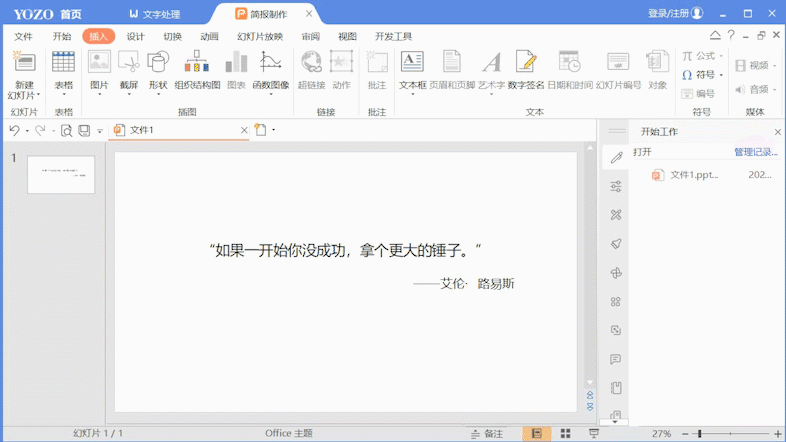Image resolution: width=786 pixels, height=442 pixels.
Task: Click the zoom slider handle
Action: (699, 433)
